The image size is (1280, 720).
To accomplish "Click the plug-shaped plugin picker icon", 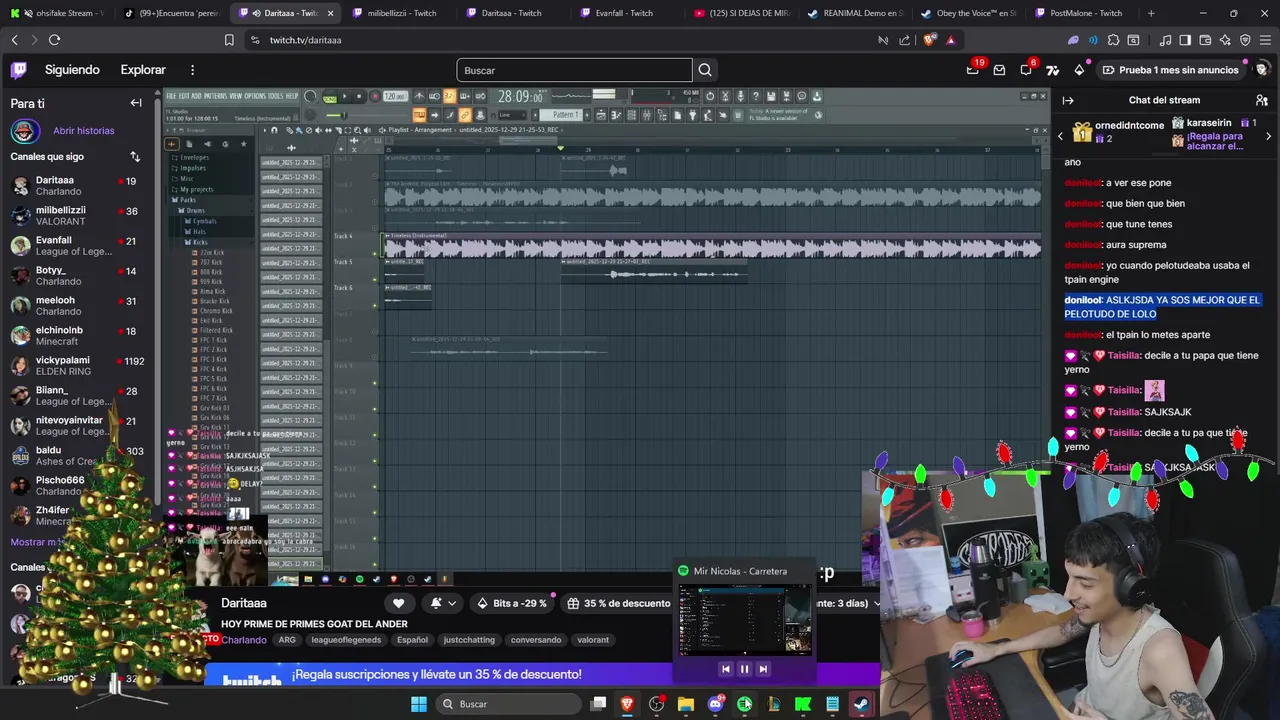I will (x=692, y=115).
